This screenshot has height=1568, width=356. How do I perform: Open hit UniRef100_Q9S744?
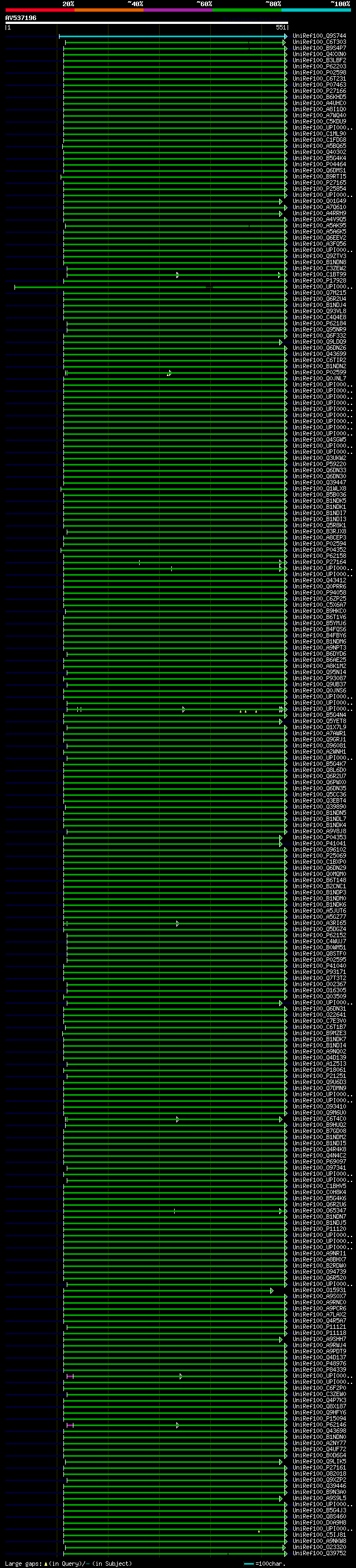[x=319, y=36]
